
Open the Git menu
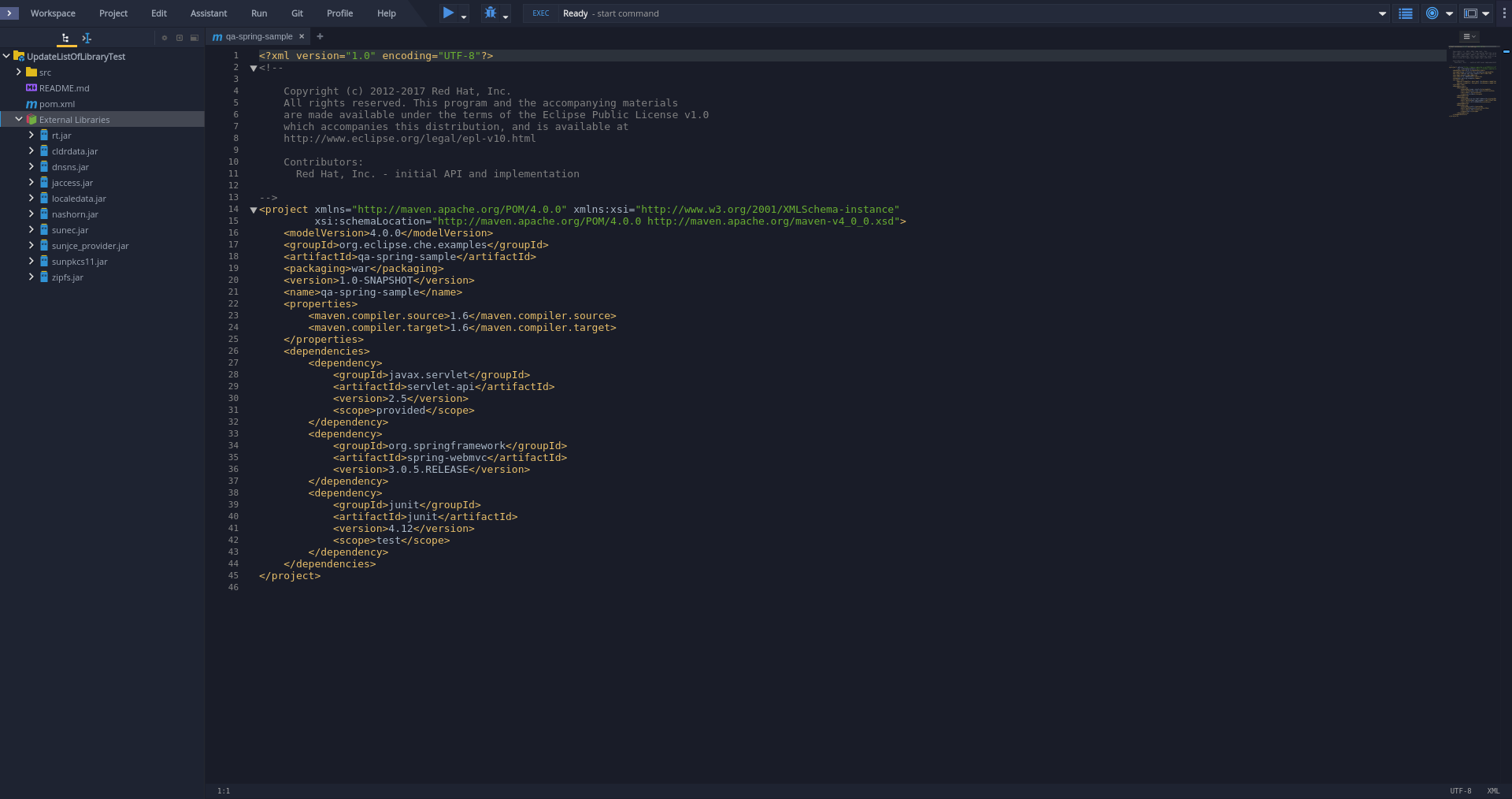point(297,13)
